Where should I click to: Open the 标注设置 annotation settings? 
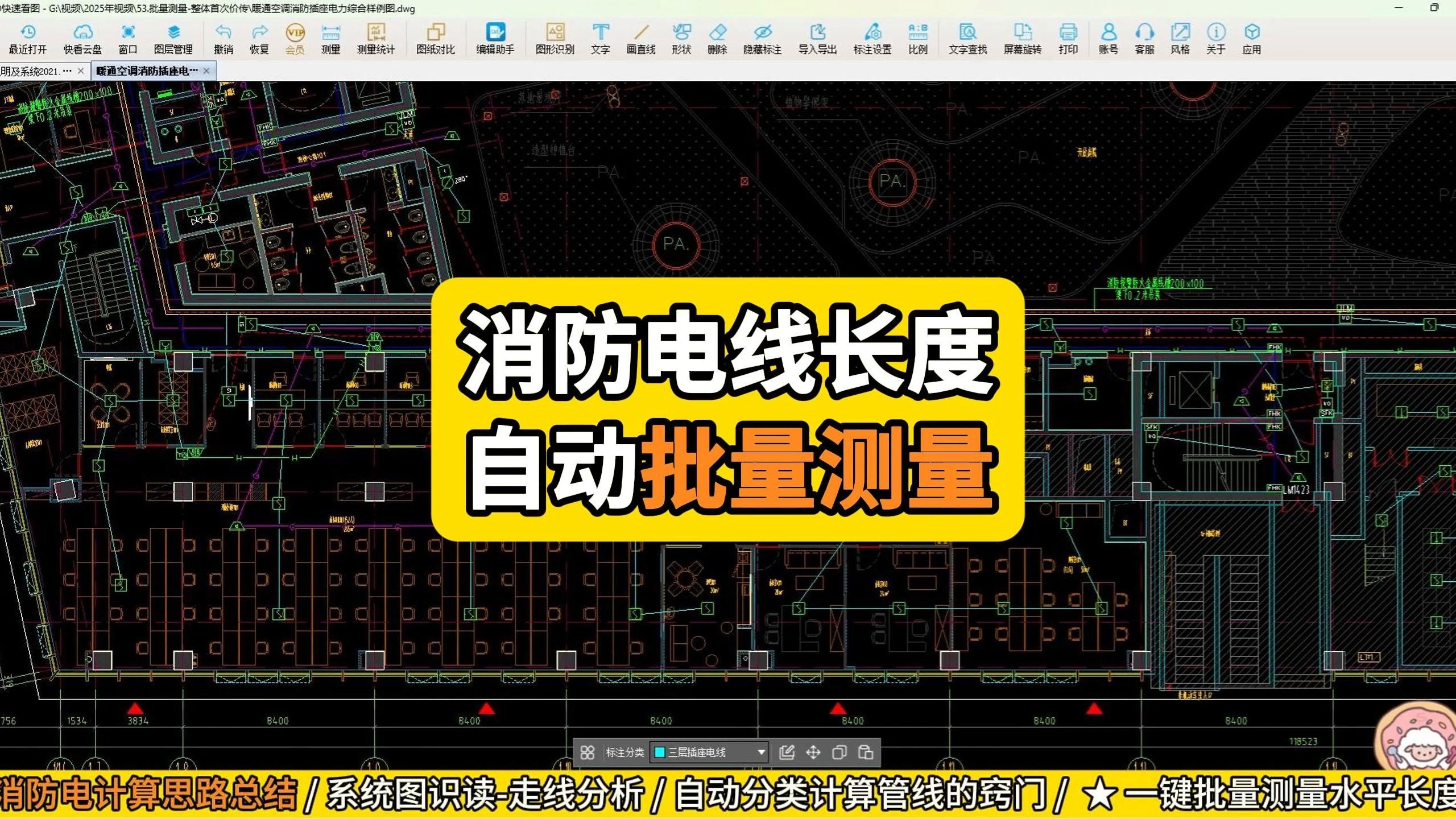tap(872, 39)
